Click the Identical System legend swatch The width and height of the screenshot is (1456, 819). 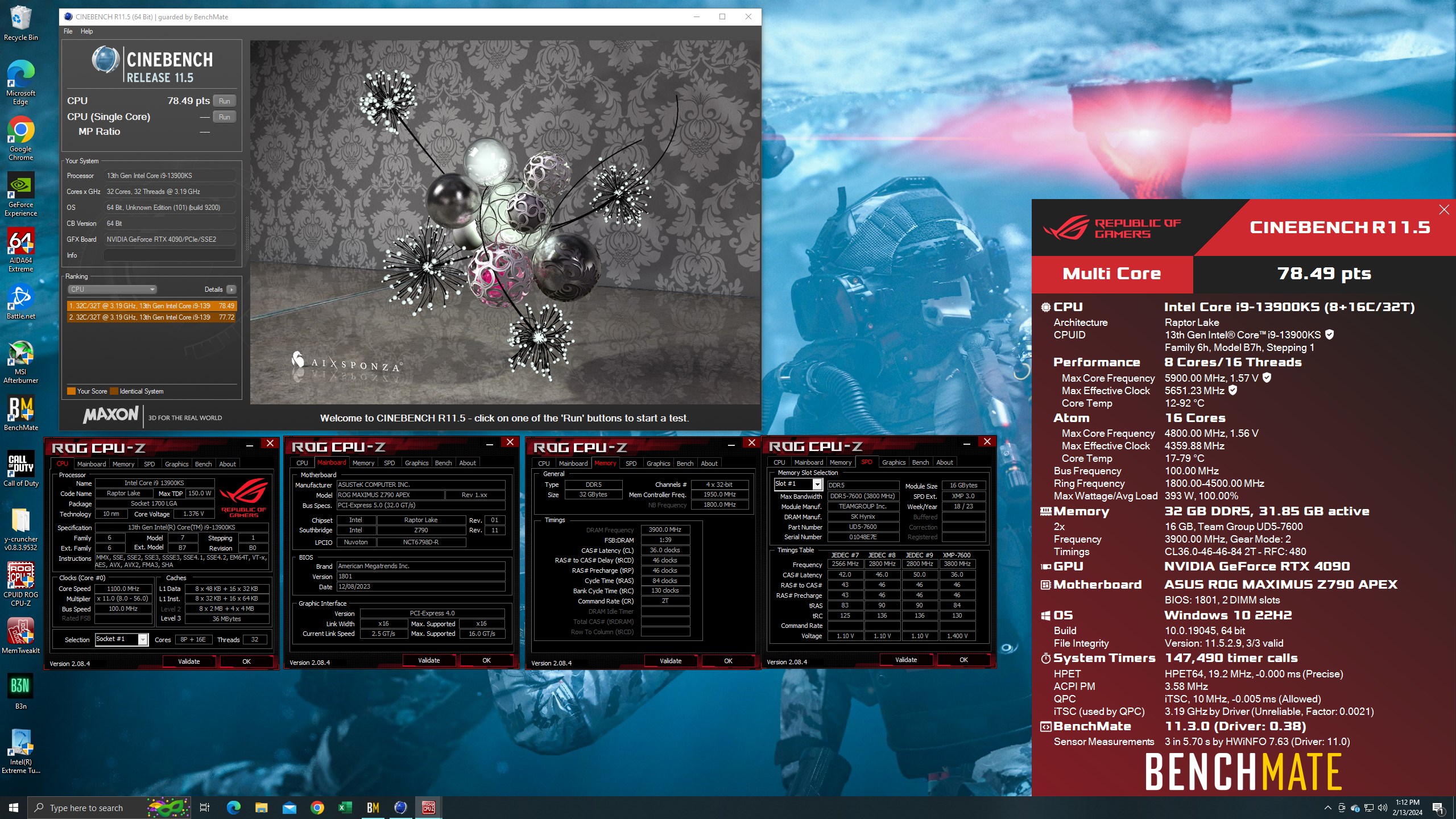[114, 391]
